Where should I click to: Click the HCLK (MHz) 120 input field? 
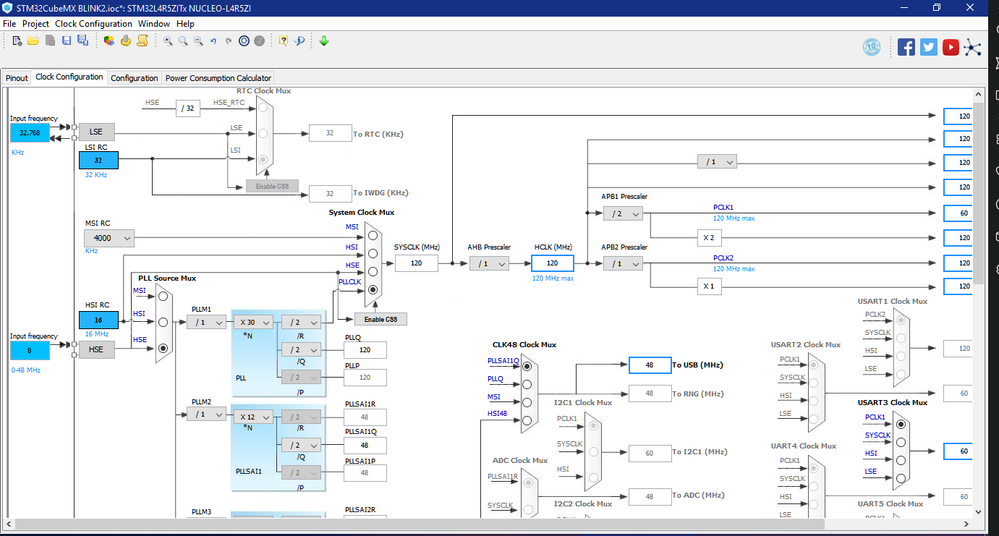point(552,263)
